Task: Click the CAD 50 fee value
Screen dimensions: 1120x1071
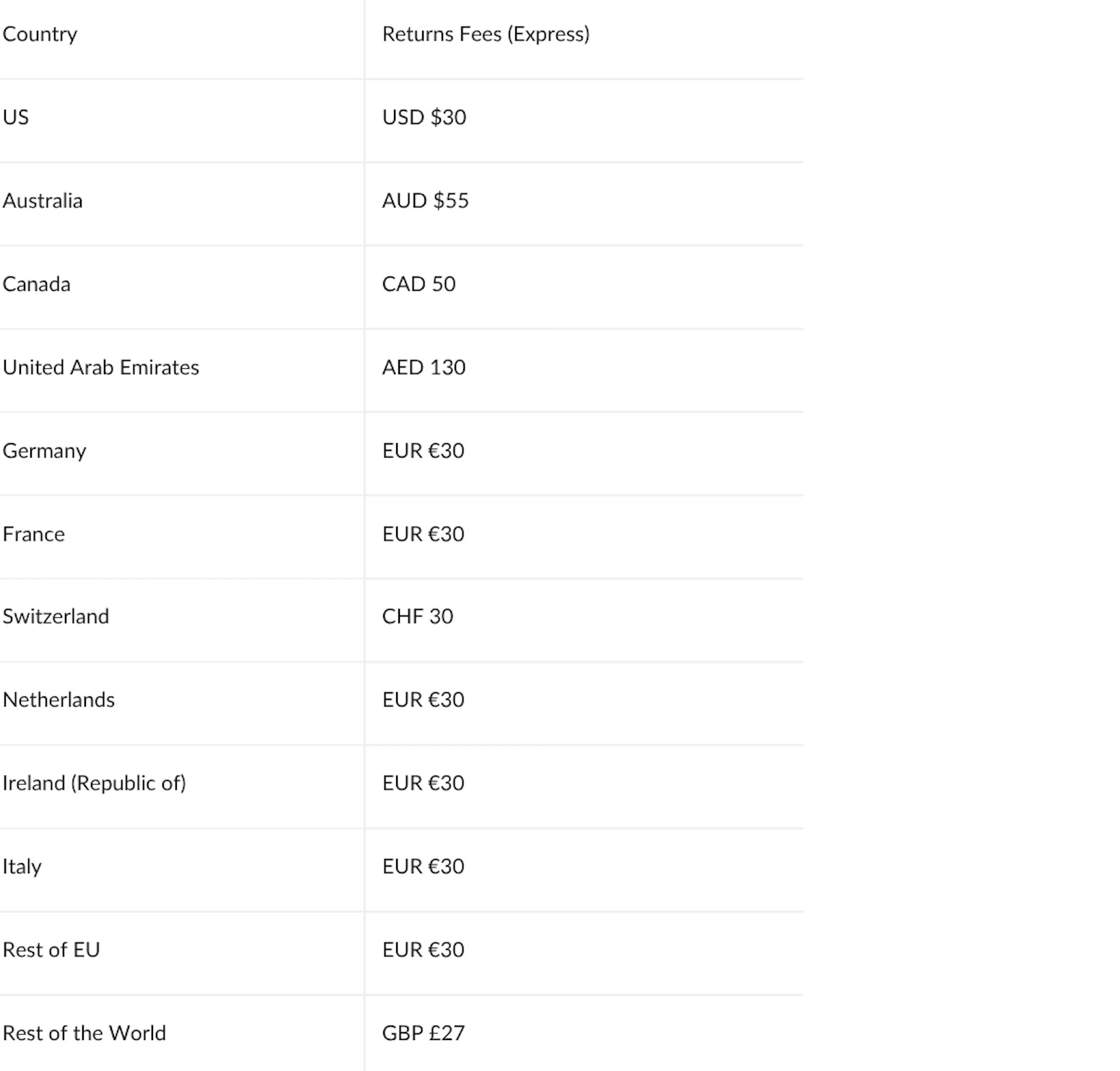Action: 419,284
